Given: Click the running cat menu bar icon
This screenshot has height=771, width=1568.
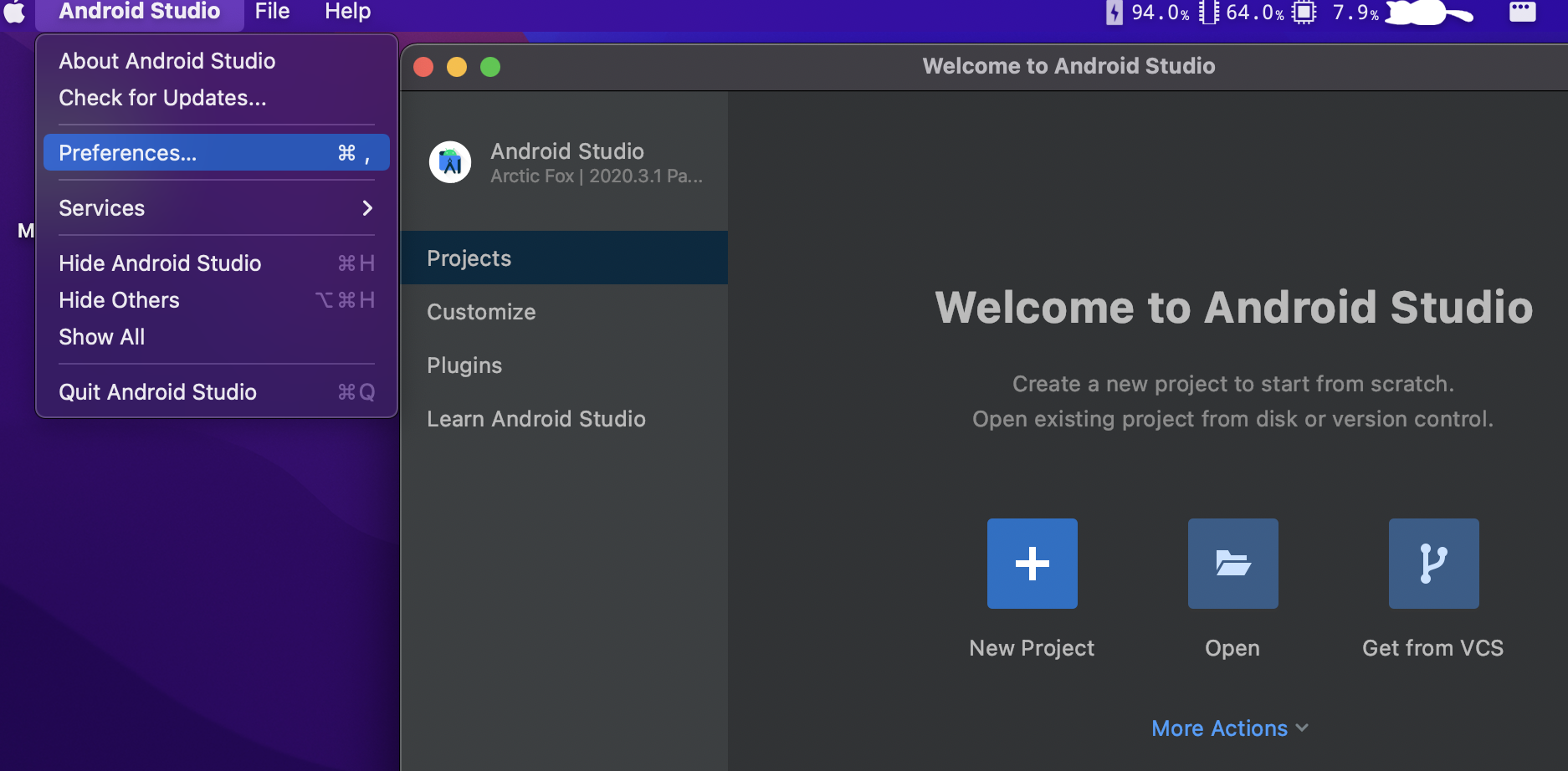Looking at the screenshot, I should pyautogui.click(x=1429, y=12).
